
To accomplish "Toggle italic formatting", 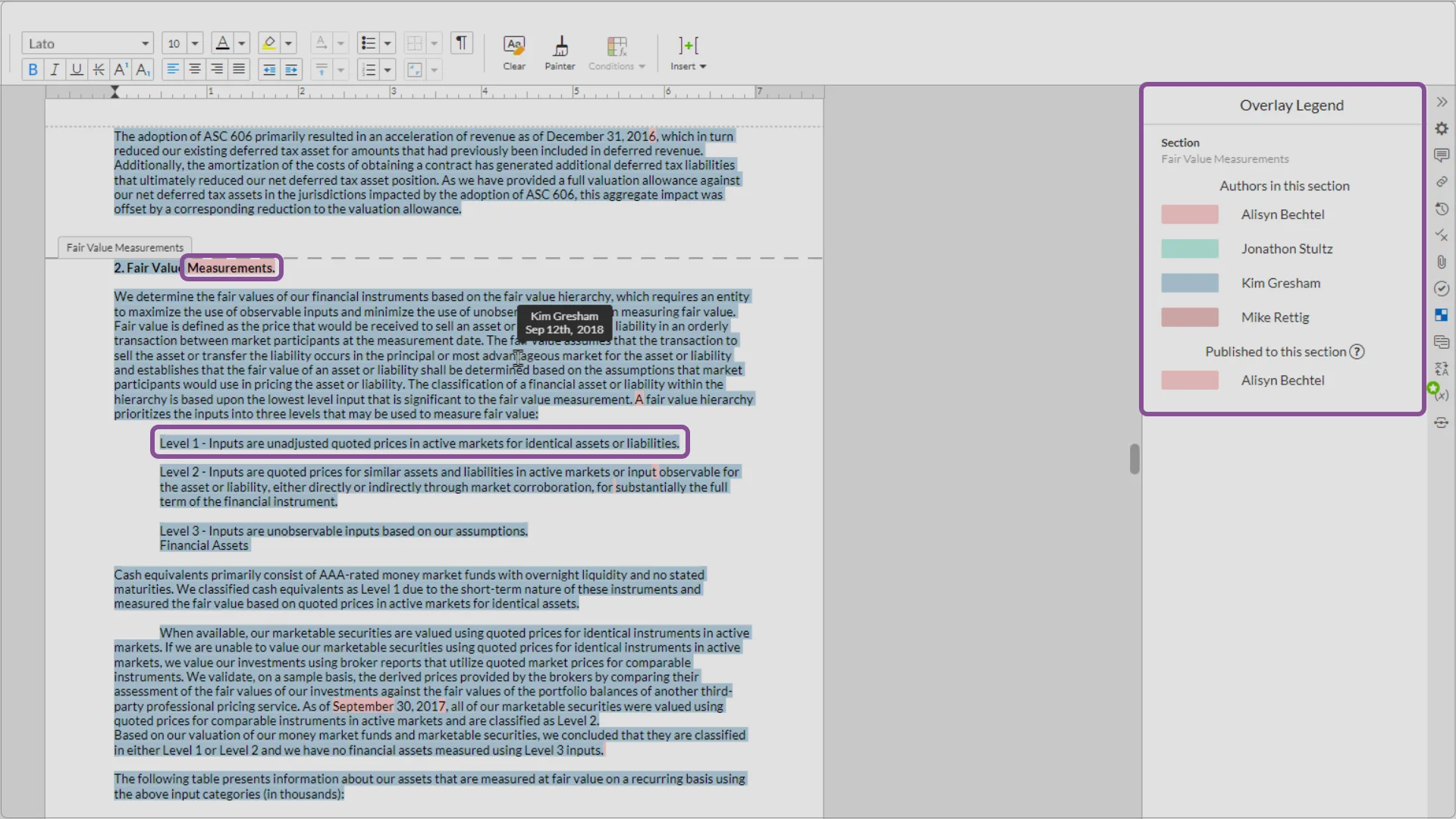I will tap(54, 69).
